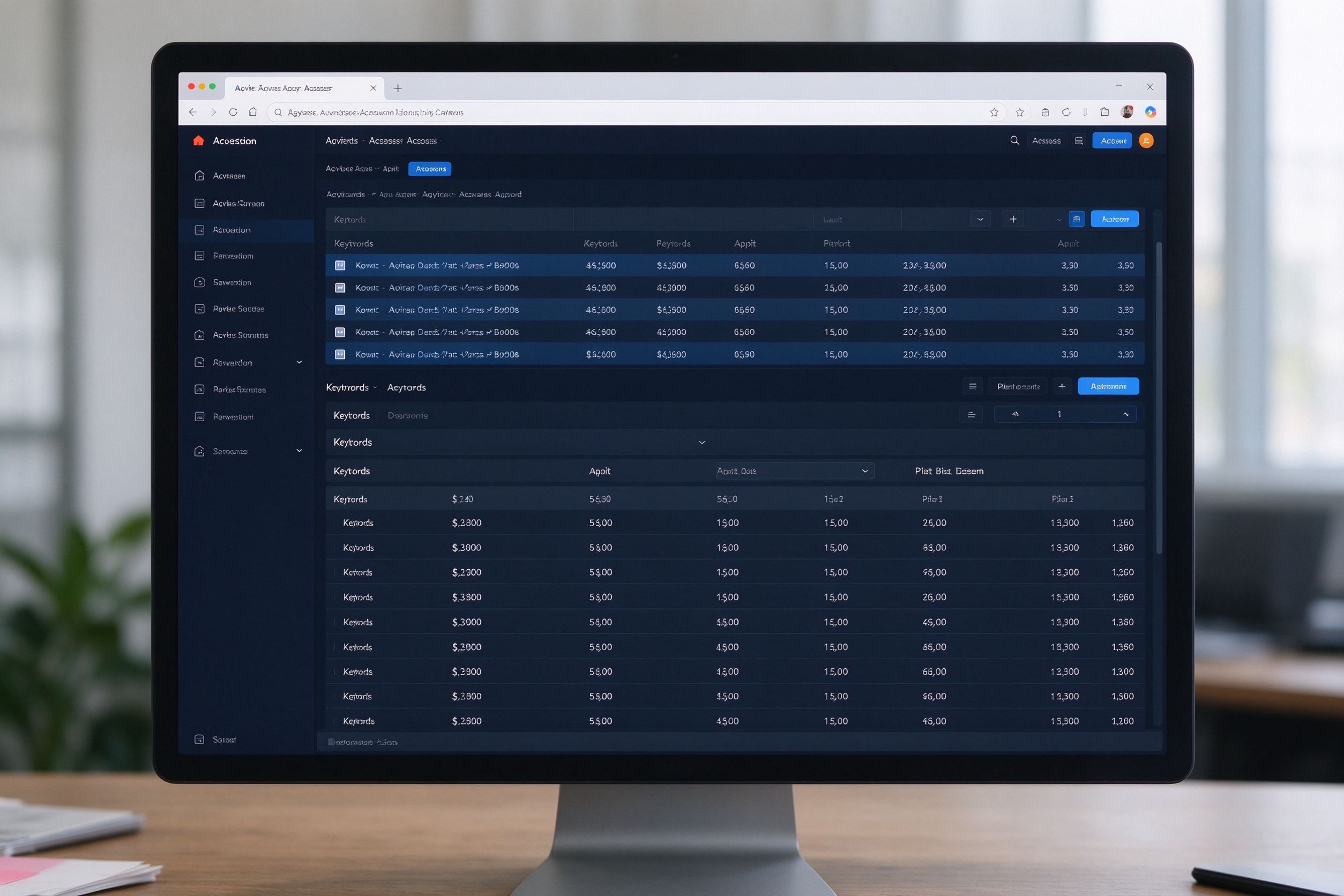Image resolution: width=1344 pixels, height=896 pixels.
Task: Select Sewestion in the sidebar
Action: point(232,282)
